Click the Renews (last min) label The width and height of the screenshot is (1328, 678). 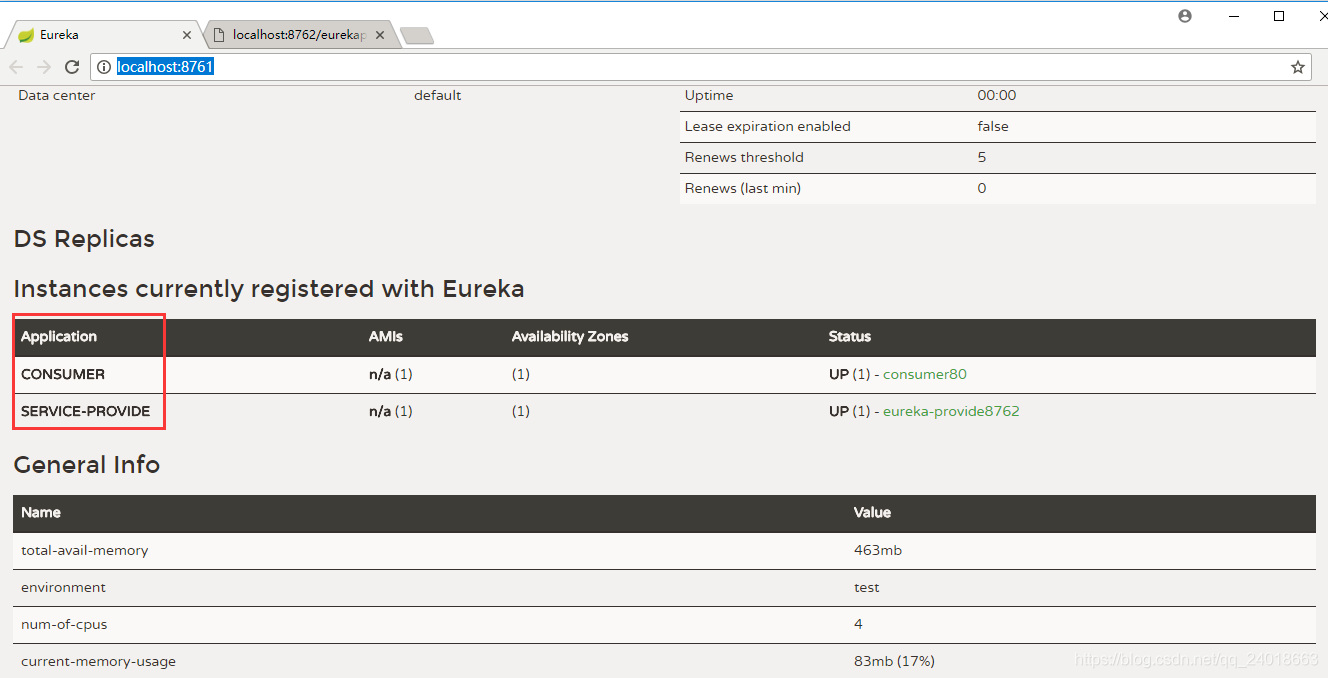[x=743, y=188]
